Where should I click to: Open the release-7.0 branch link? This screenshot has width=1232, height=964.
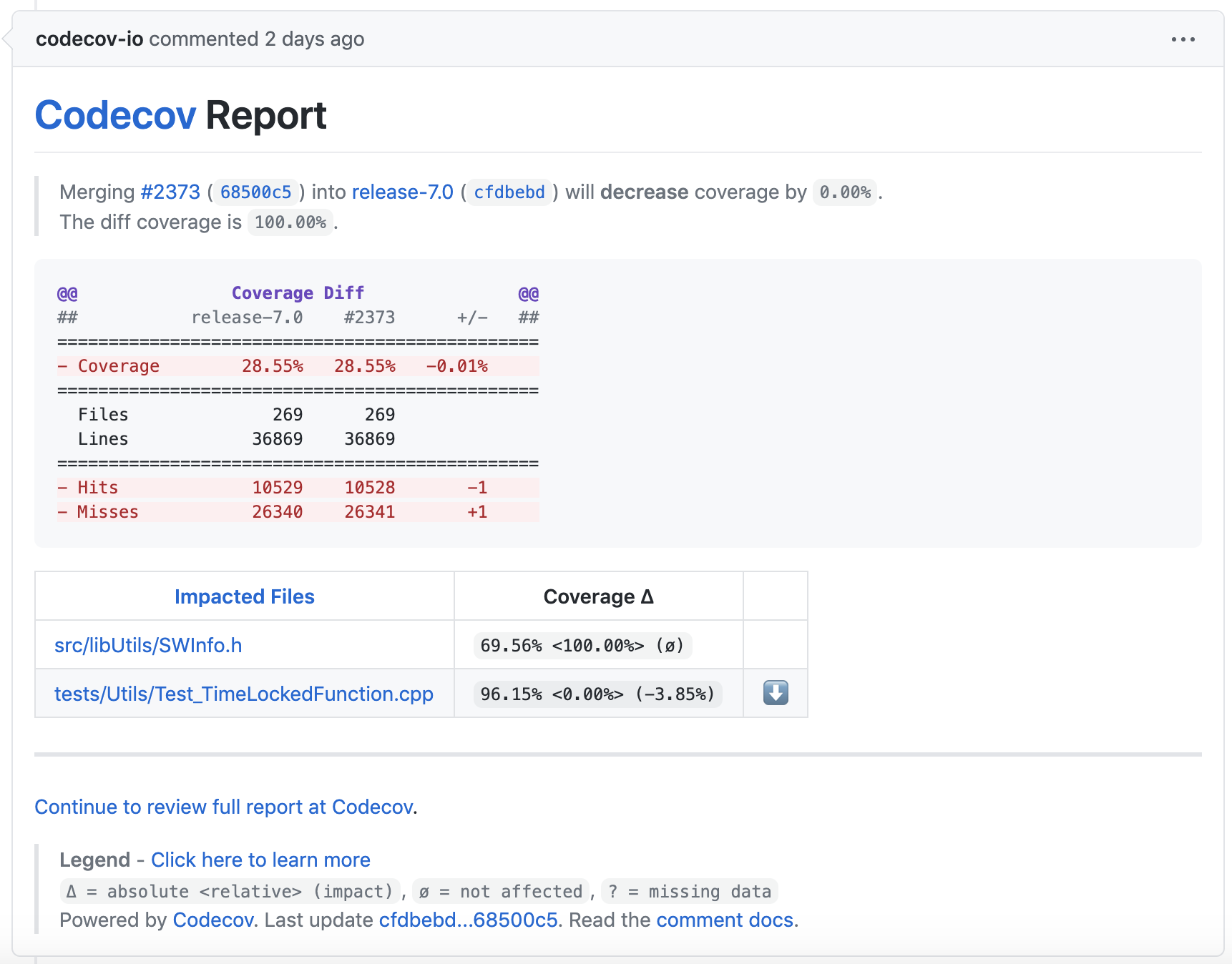403,192
